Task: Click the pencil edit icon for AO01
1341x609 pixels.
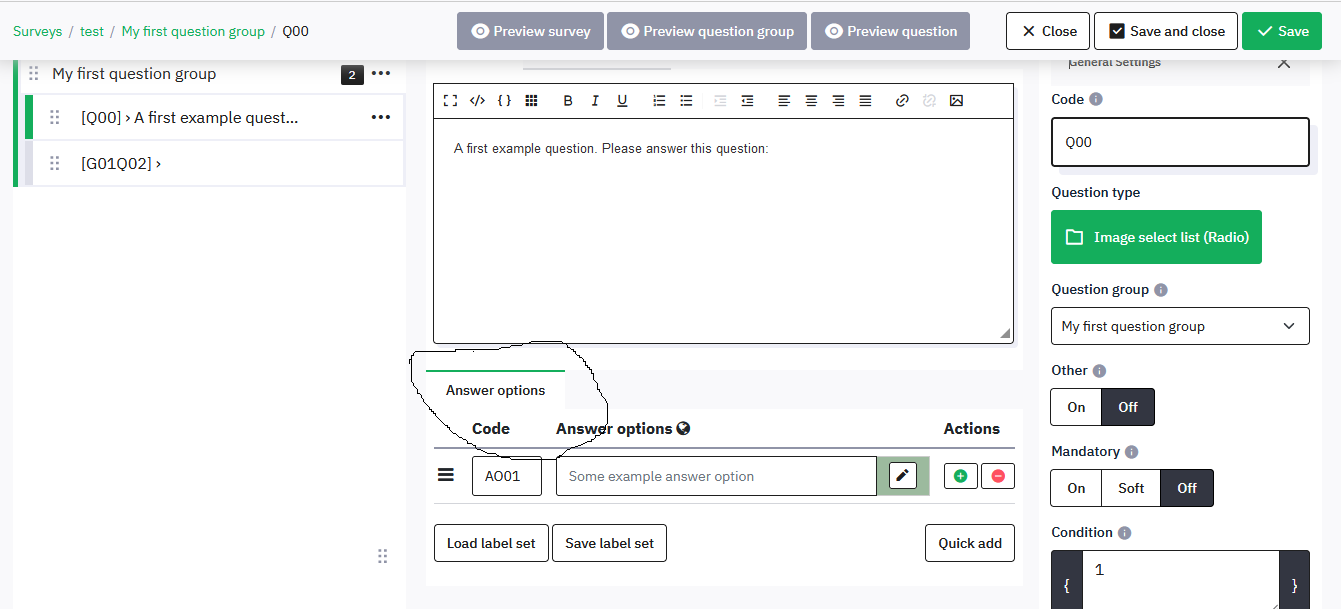Action: tap(903, 476)
